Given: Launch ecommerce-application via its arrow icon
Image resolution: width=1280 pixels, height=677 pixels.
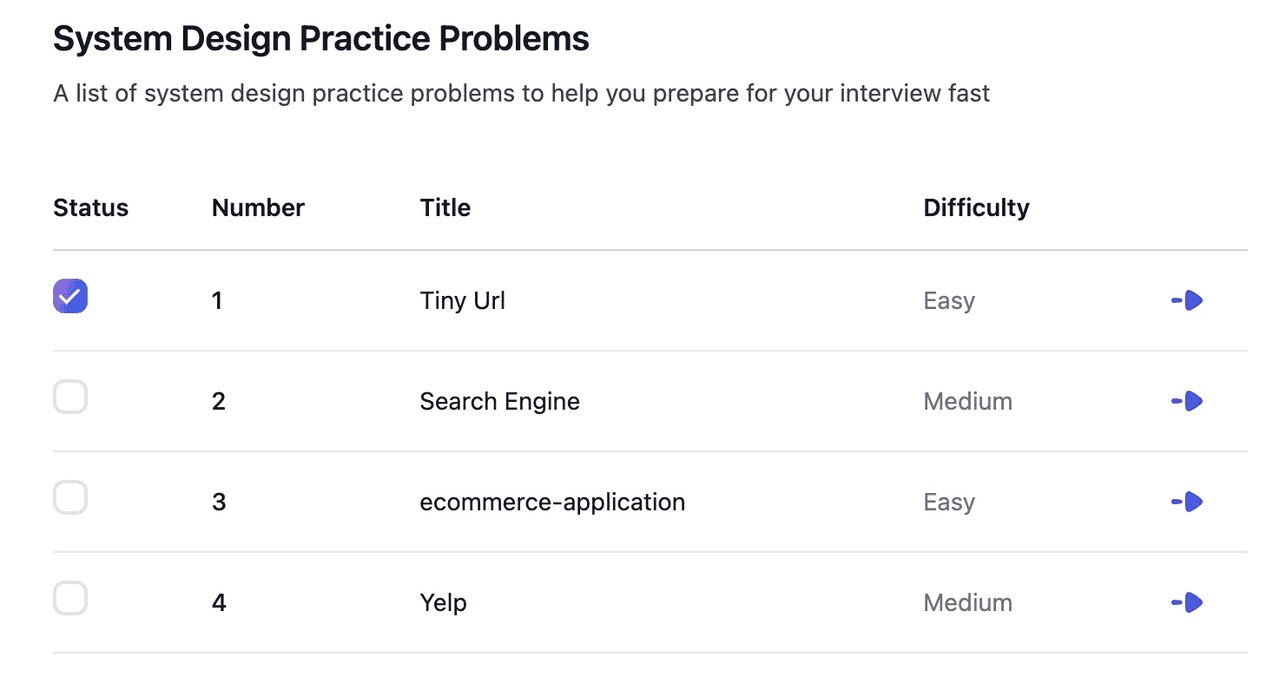Looking at the screenshot, I should click(1187, 502).
